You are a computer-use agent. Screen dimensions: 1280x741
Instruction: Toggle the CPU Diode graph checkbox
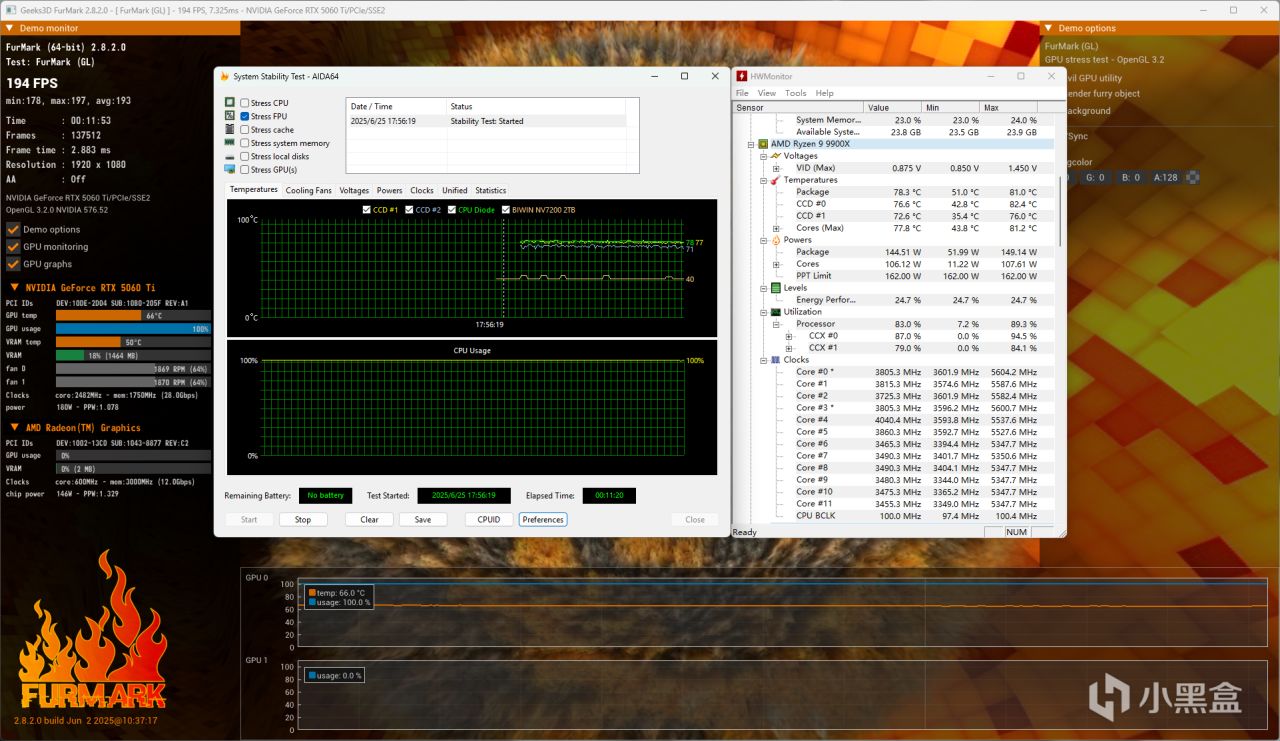point(452,210)
